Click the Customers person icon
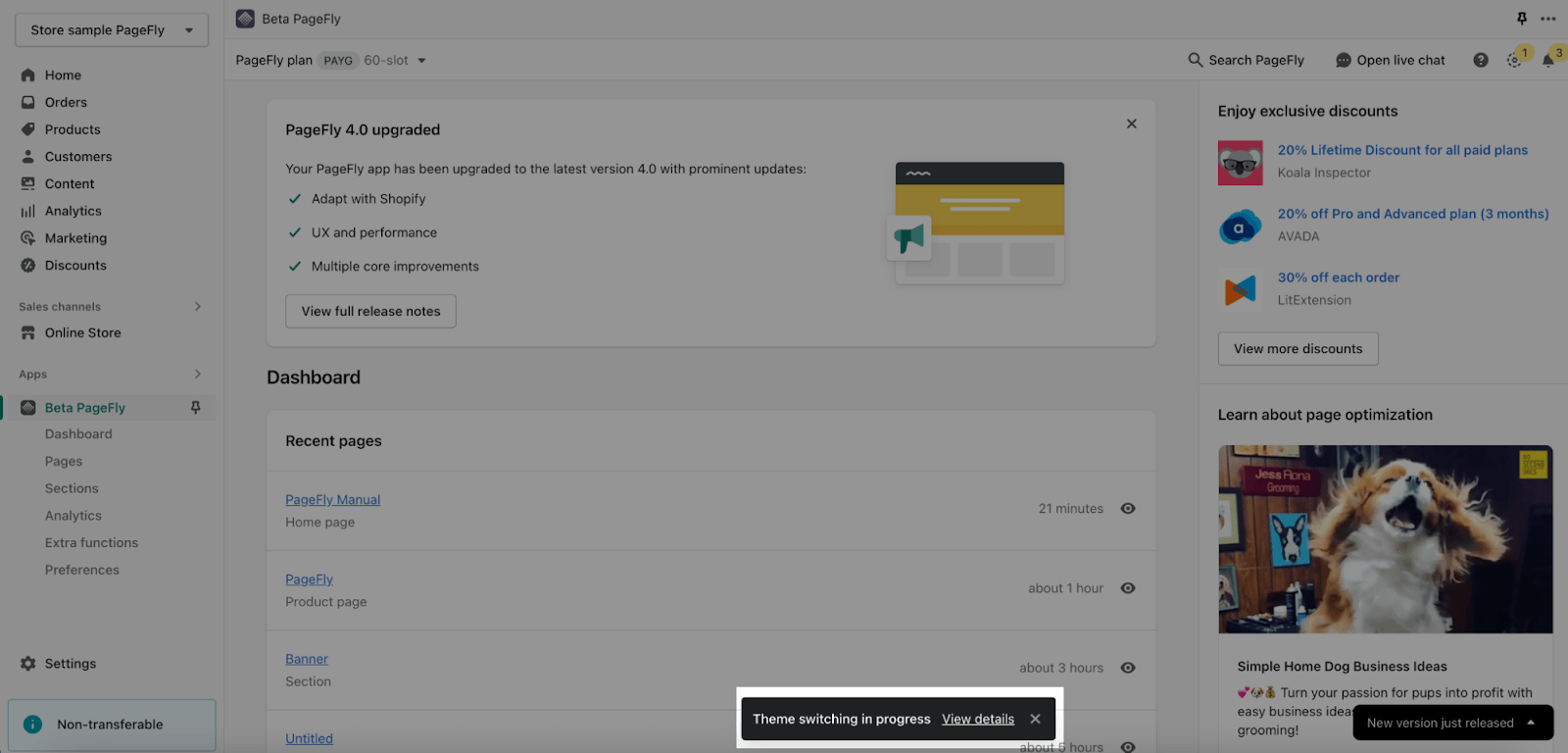The height and width of the screenshot is (753, 1568). 28,157
